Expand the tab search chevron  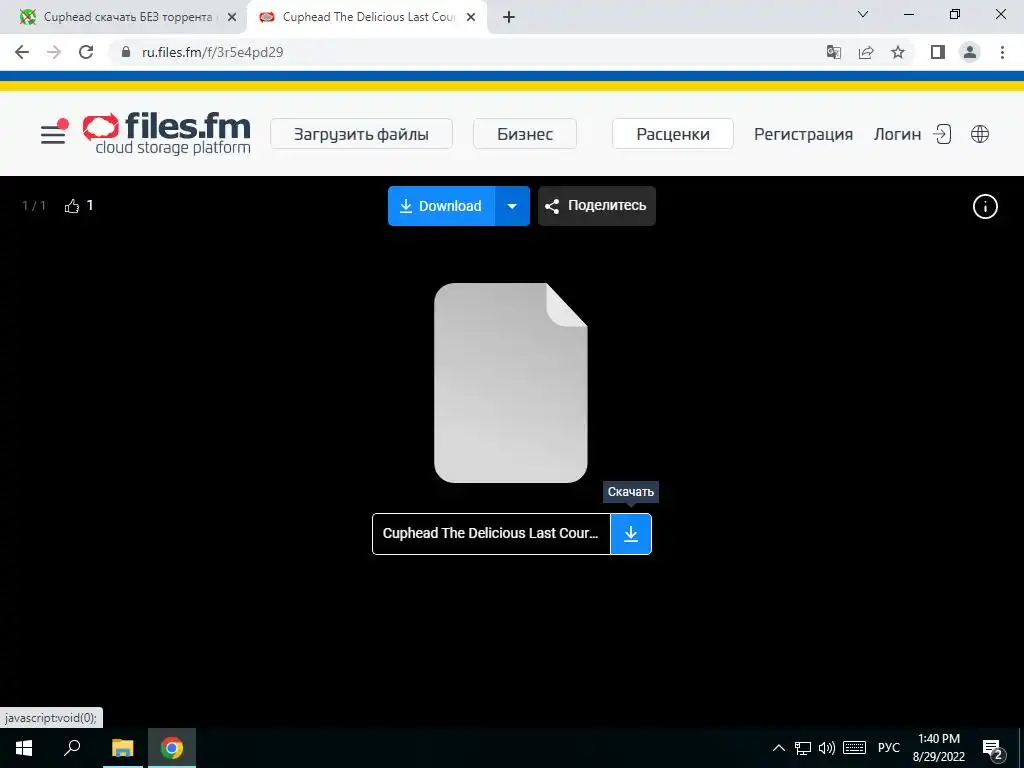tap(863, 14)
